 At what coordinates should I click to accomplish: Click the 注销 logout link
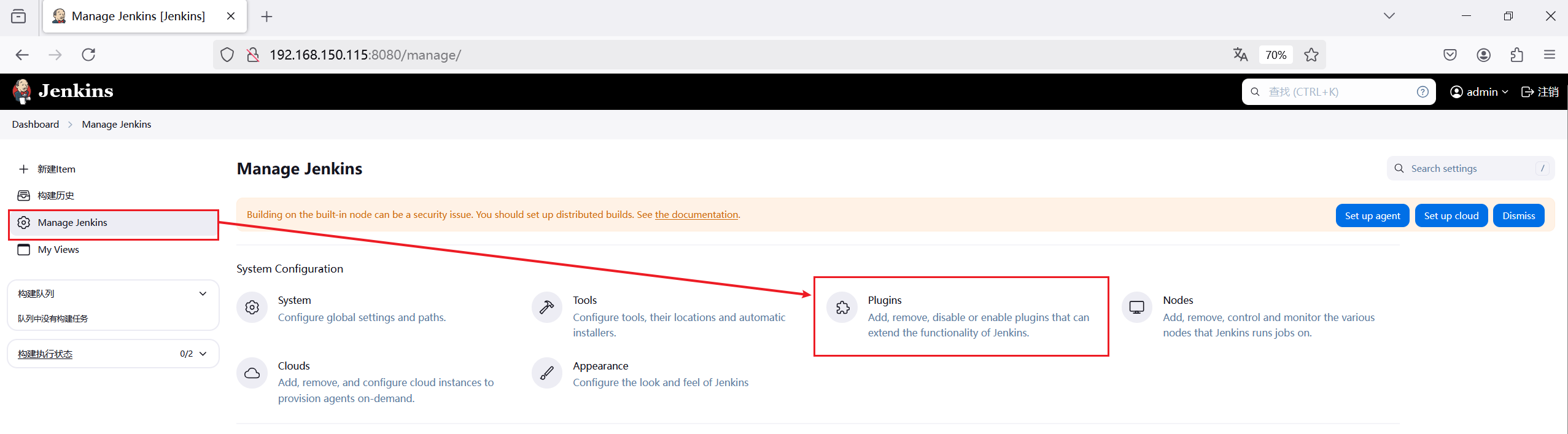click(x=1540, y=91)
